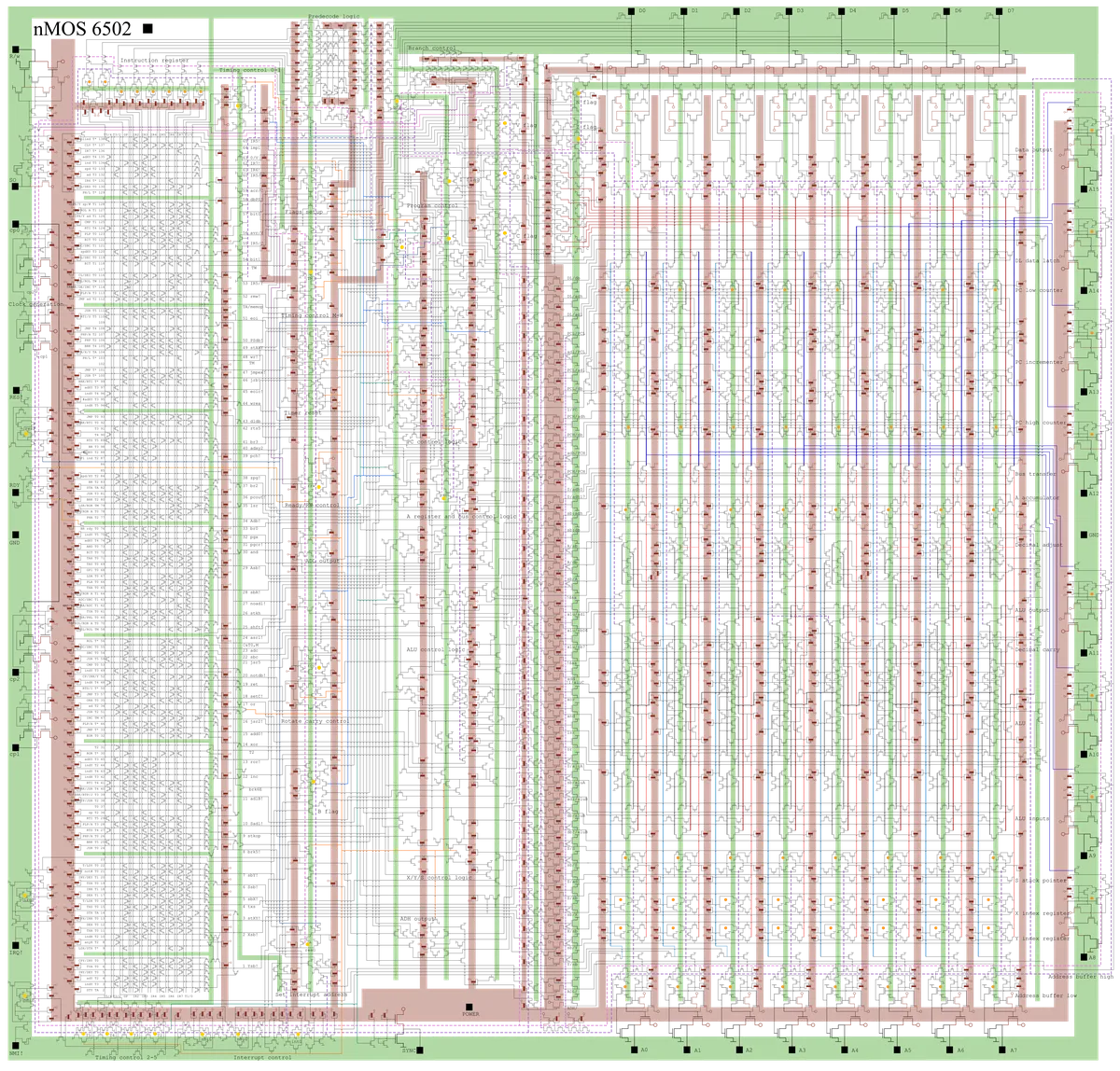Screen dimensions: 1120x1071
Task: Click the IRQ pin pad
Action: (14, 944)
